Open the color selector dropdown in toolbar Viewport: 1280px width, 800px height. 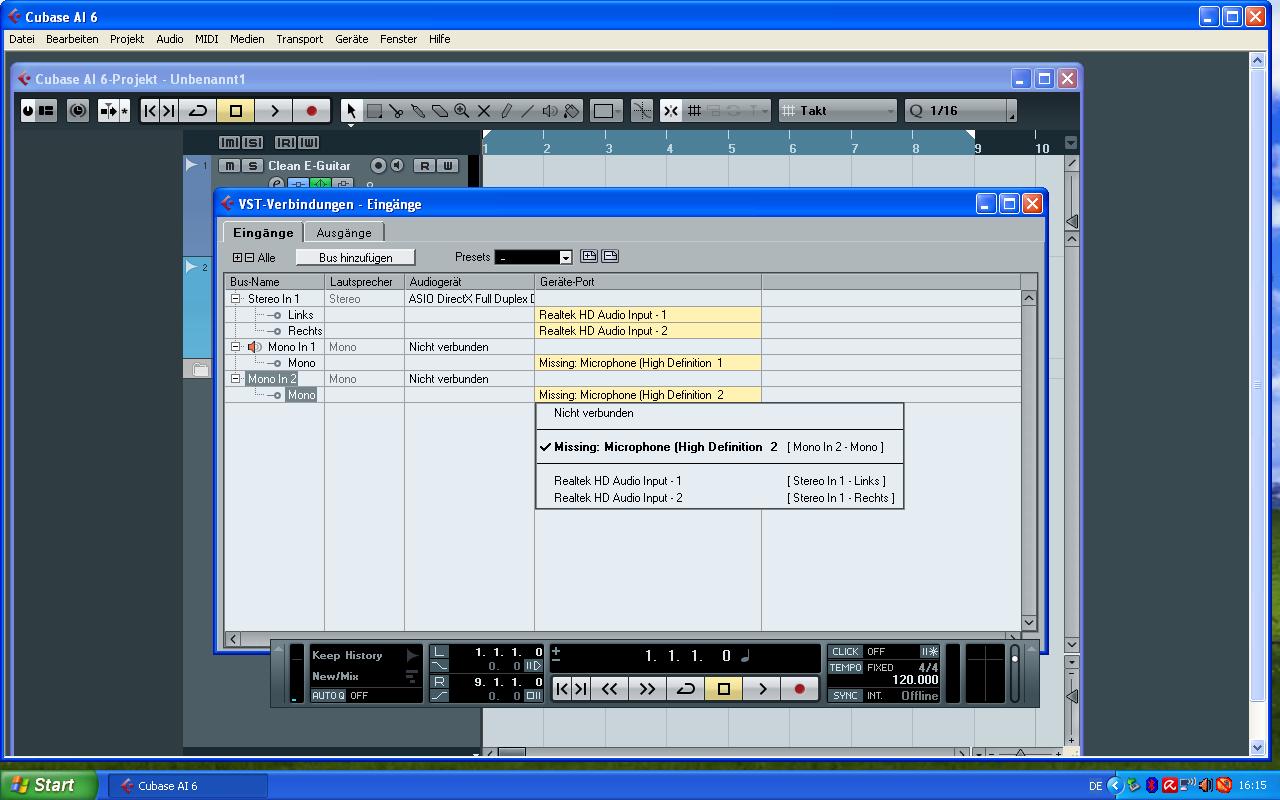(606, 111)
